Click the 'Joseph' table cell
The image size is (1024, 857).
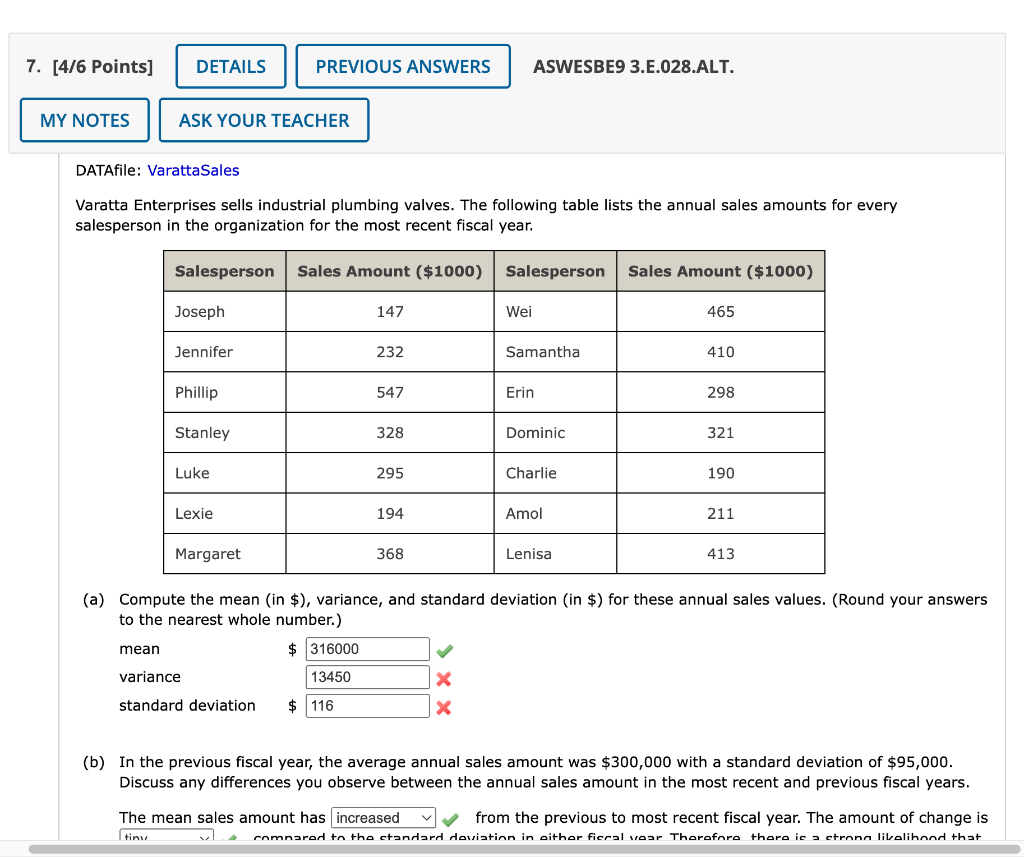(225, 312)
